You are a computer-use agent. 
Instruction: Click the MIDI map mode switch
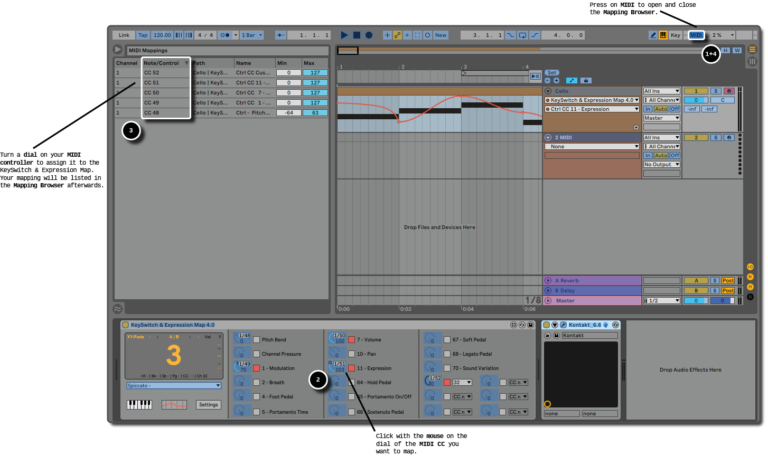[696, 35]
